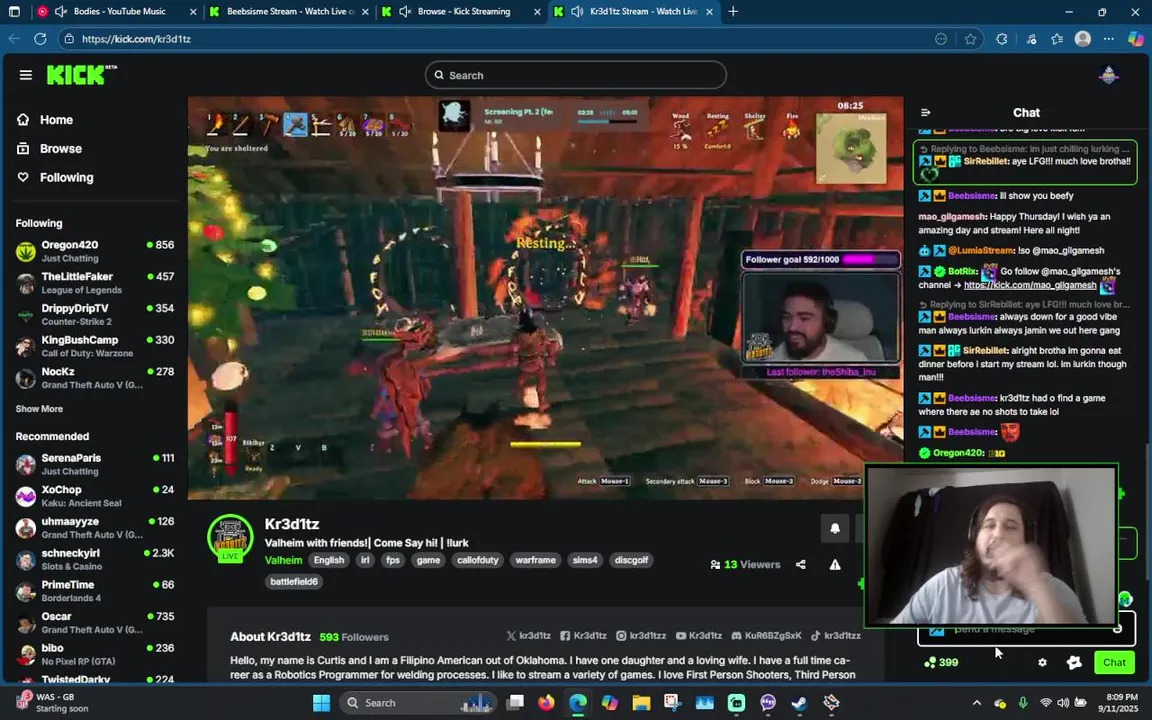This screenshot has width=1152, height=720.
Task: Click Kr3d1tz channel avatar
Action: tap(230, 538)
